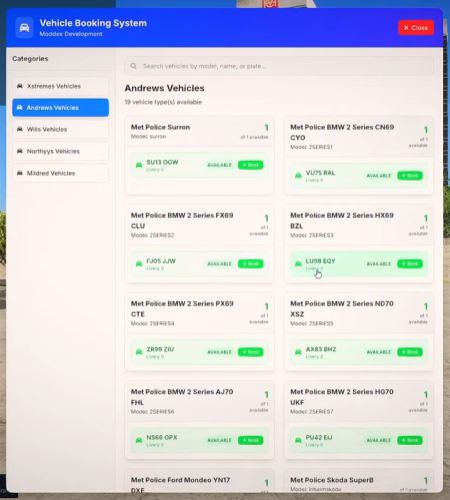Click AVAILABLE badge for FJ05 JJW

pyautogui.click(x=219, y=264)
